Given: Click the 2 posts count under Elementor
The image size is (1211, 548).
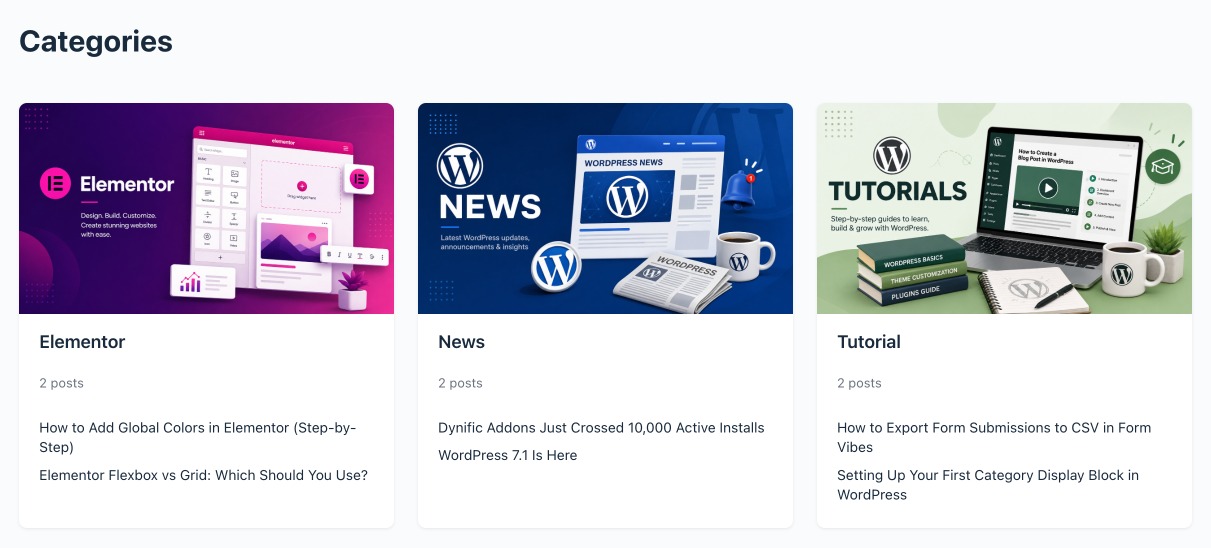Looking at the screenshot, I should [x=61, y=383].
